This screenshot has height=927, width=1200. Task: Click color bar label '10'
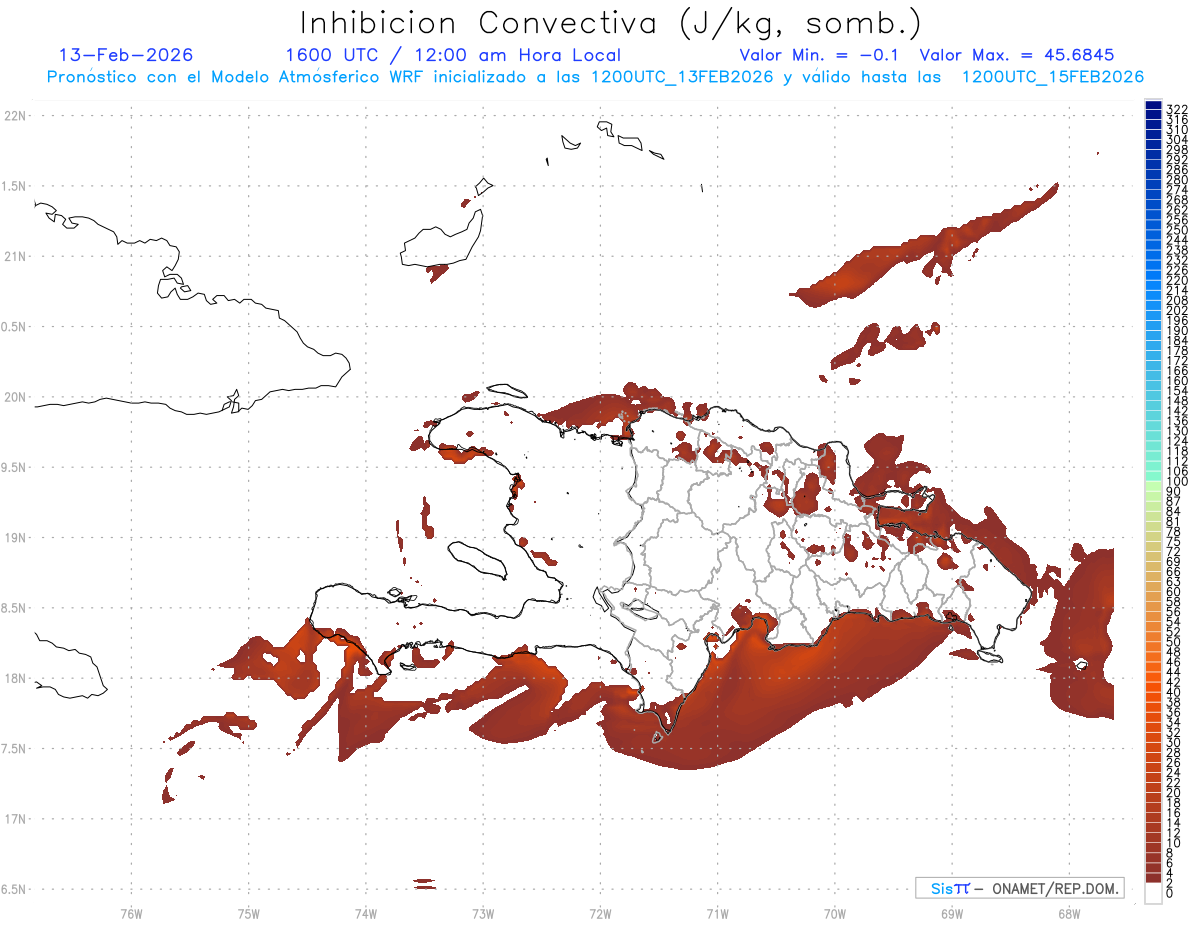coord(1174,843)
